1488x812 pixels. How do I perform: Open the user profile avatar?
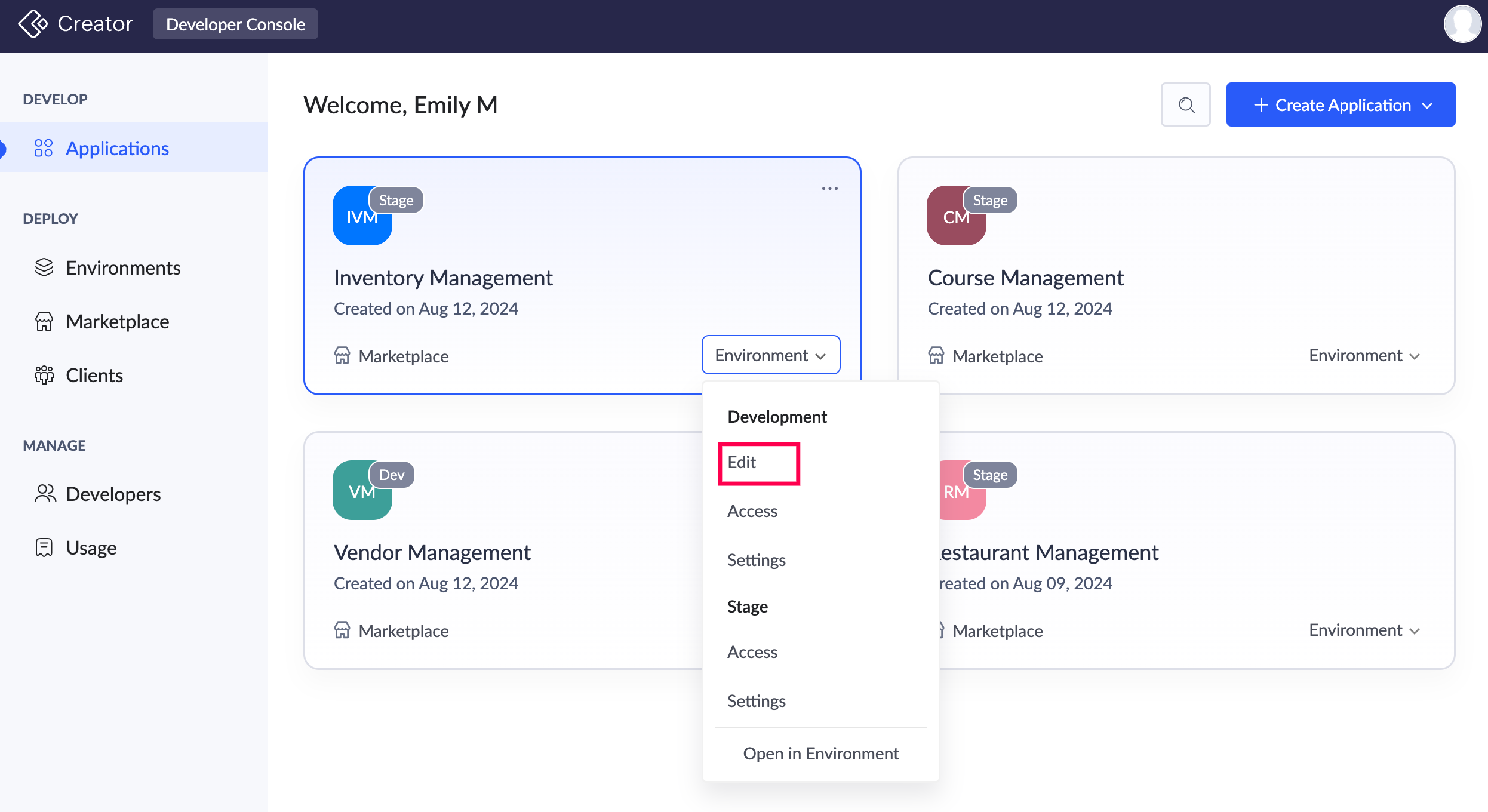[x=1462, y=24]
